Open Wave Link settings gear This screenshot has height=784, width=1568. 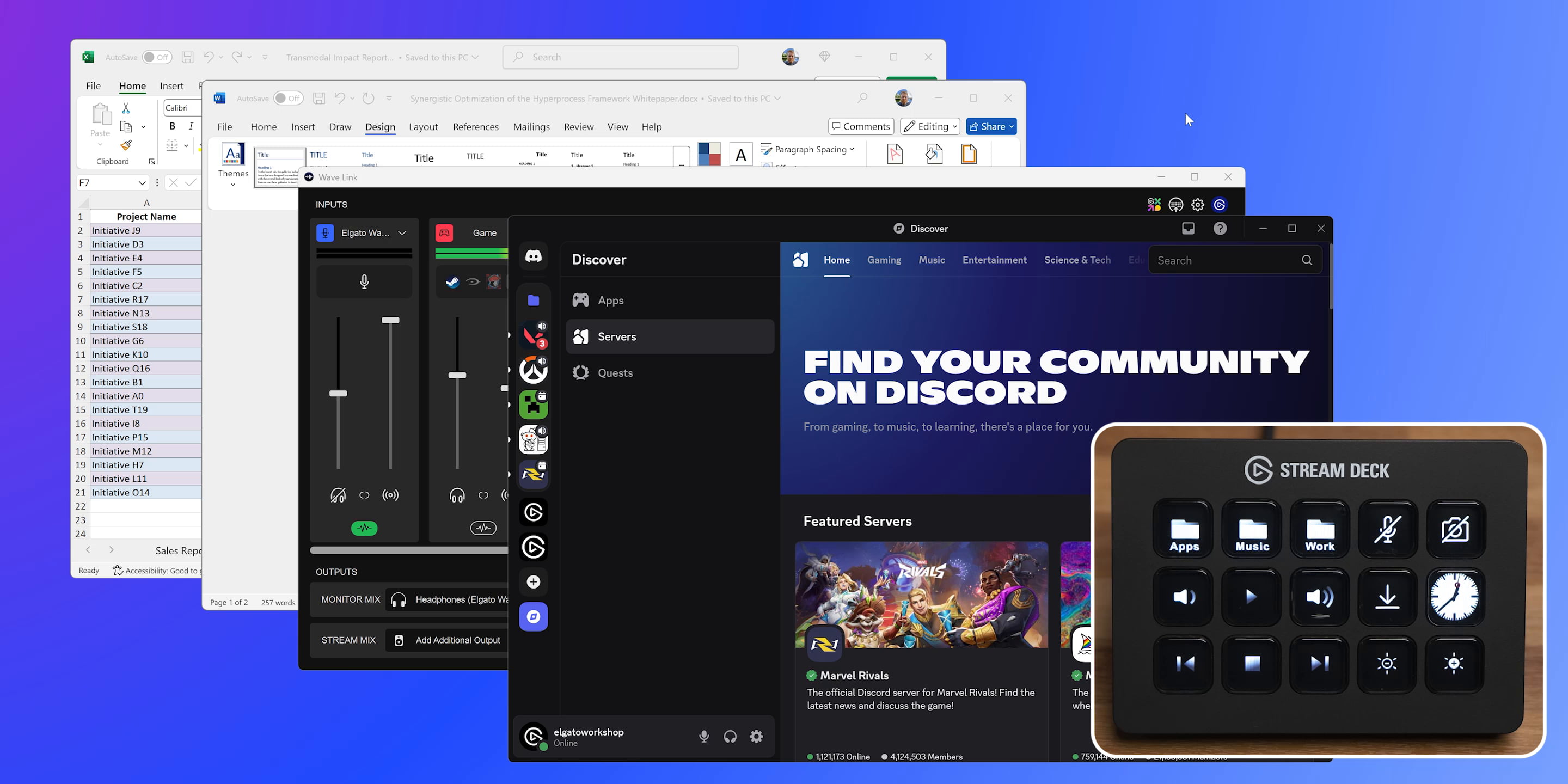1197,205
